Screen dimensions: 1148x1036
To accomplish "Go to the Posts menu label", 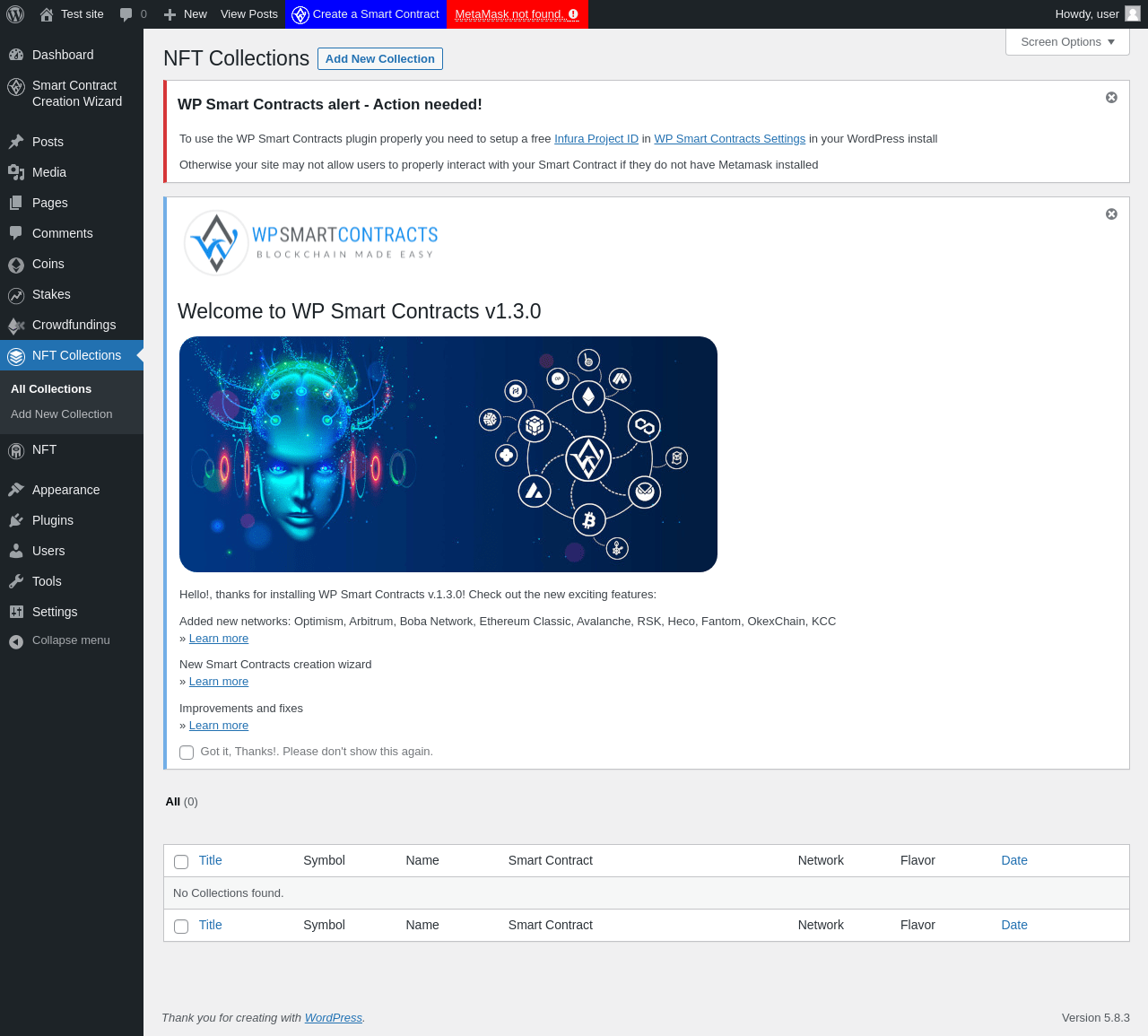I will [48, 142].
